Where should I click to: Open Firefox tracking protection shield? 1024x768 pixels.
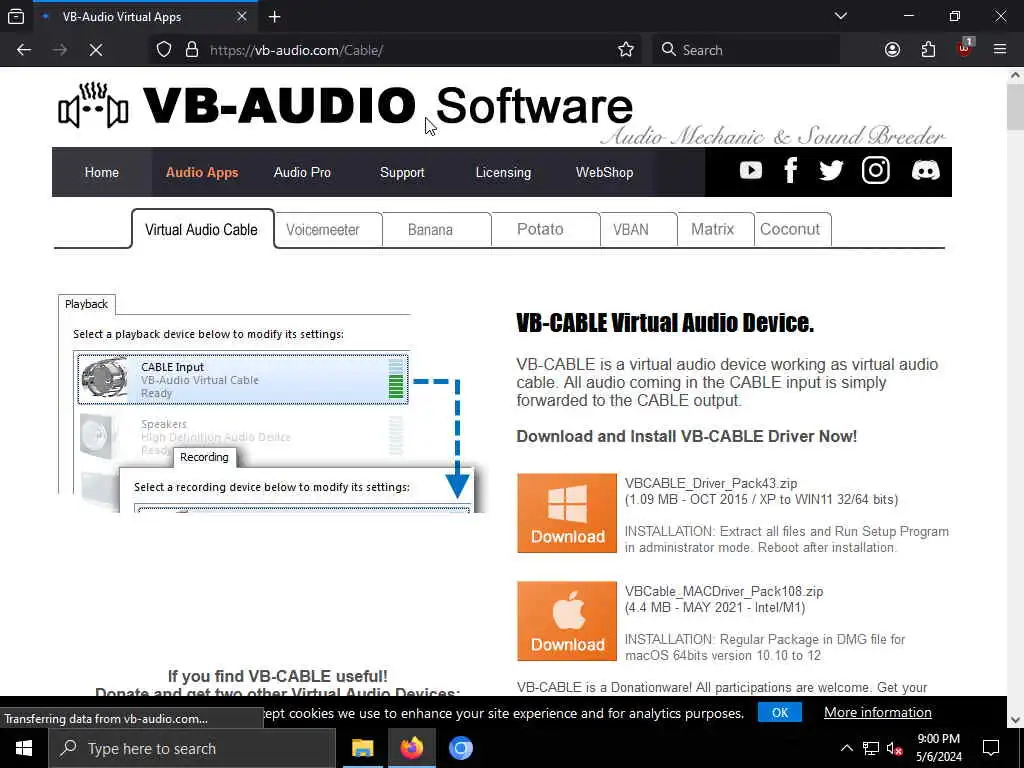coord(164,50)
